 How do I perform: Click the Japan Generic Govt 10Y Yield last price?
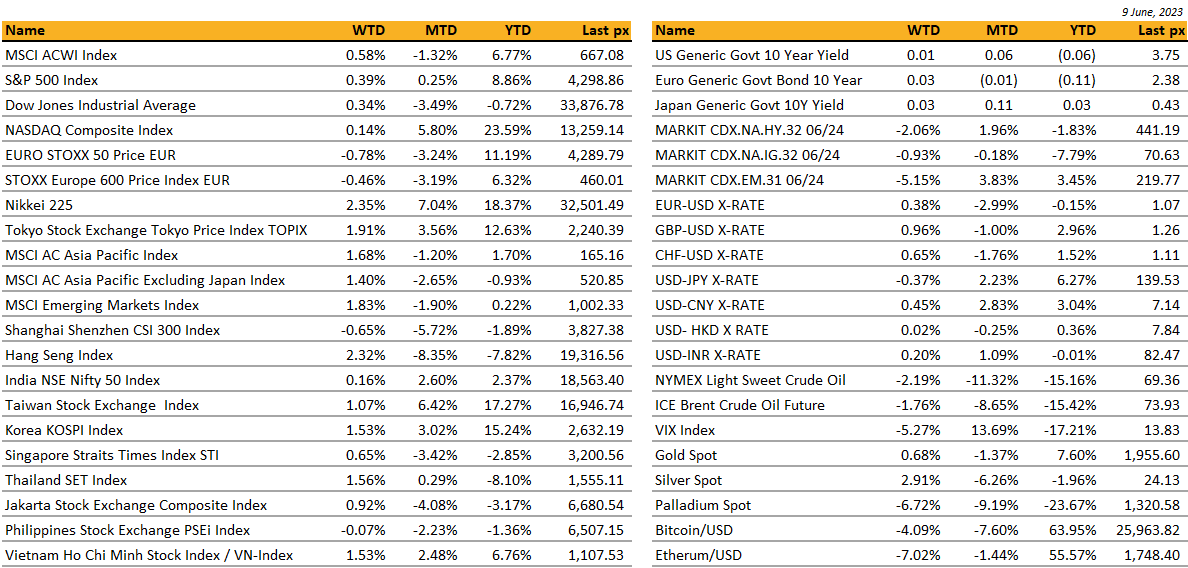pos(1163,105)
